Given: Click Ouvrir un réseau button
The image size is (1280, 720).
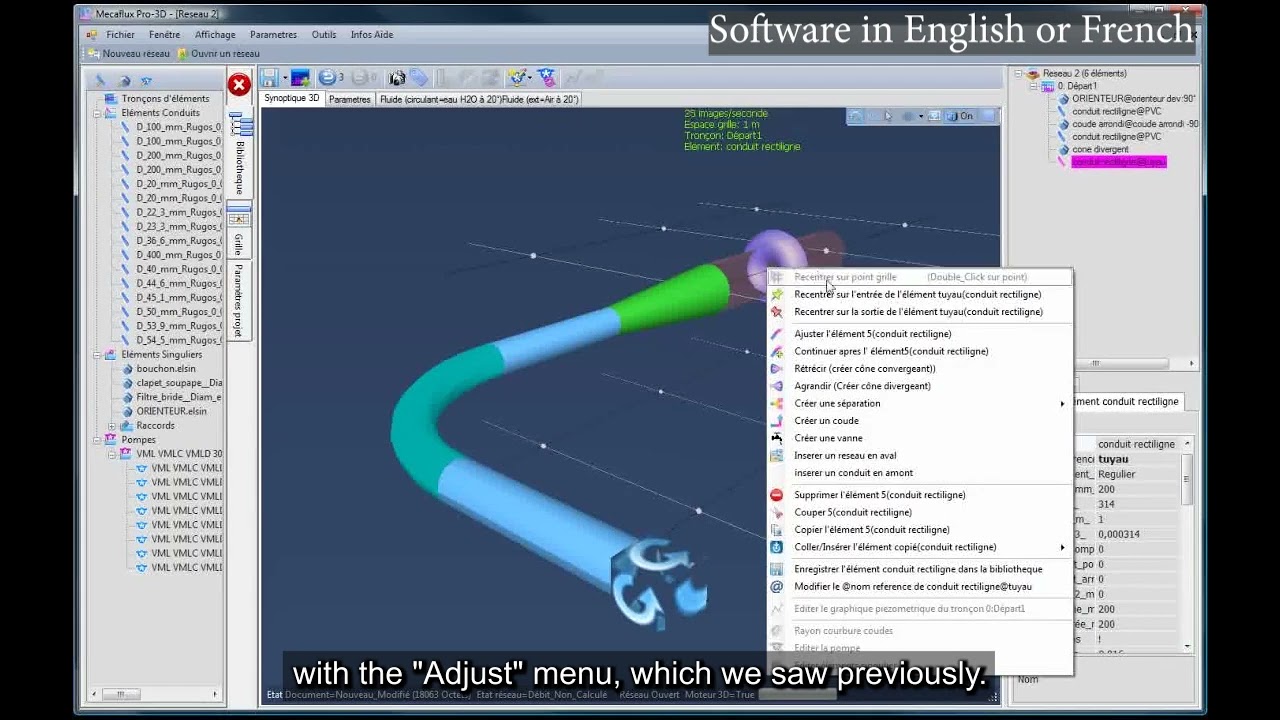Looking at the screenshot, I should (x=218, y=54).
